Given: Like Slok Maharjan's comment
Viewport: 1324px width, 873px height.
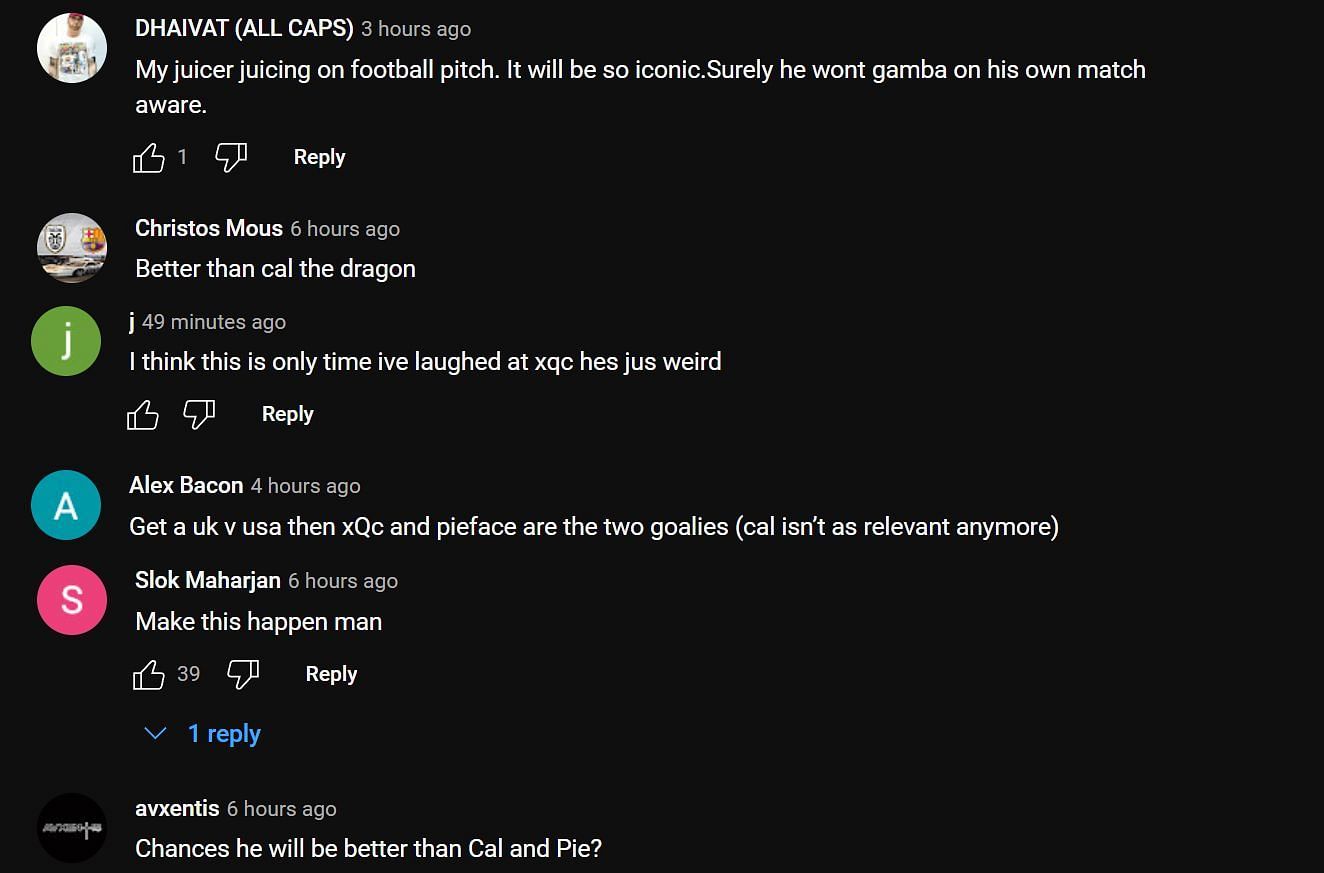Looking at the screenshot, I should 149,674.
